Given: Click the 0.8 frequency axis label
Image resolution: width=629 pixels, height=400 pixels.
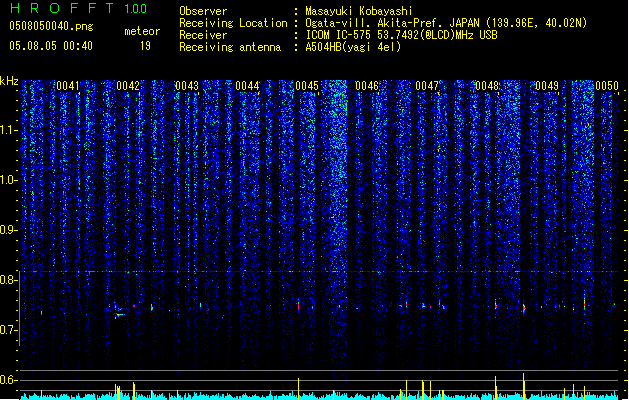Looking at the screenshot, I should 9,280.
